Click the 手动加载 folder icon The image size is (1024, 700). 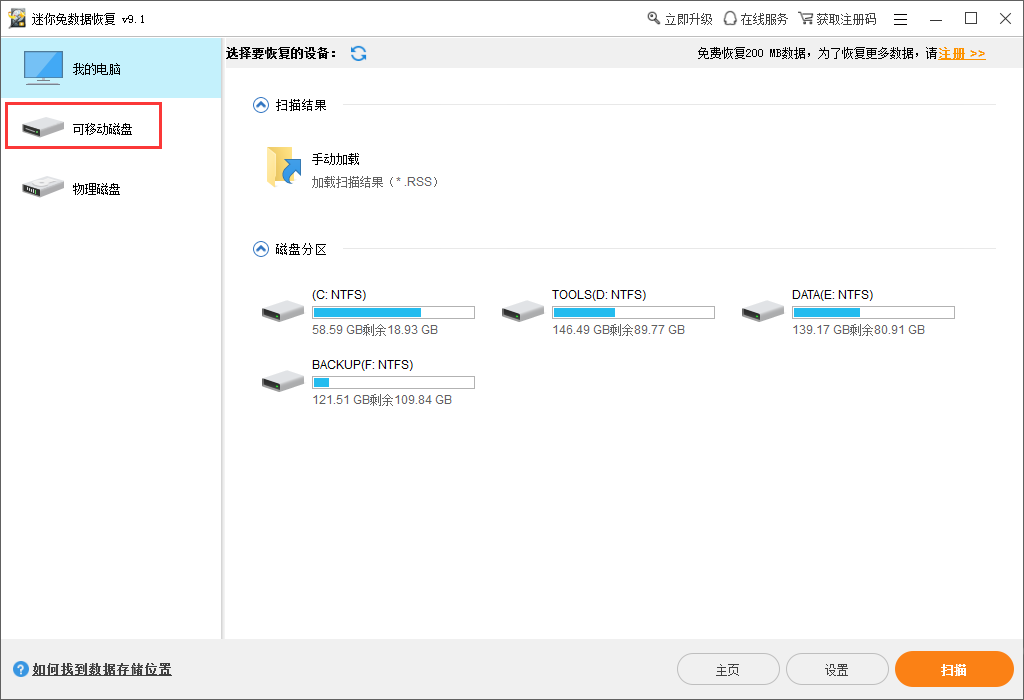click(283, 167)
